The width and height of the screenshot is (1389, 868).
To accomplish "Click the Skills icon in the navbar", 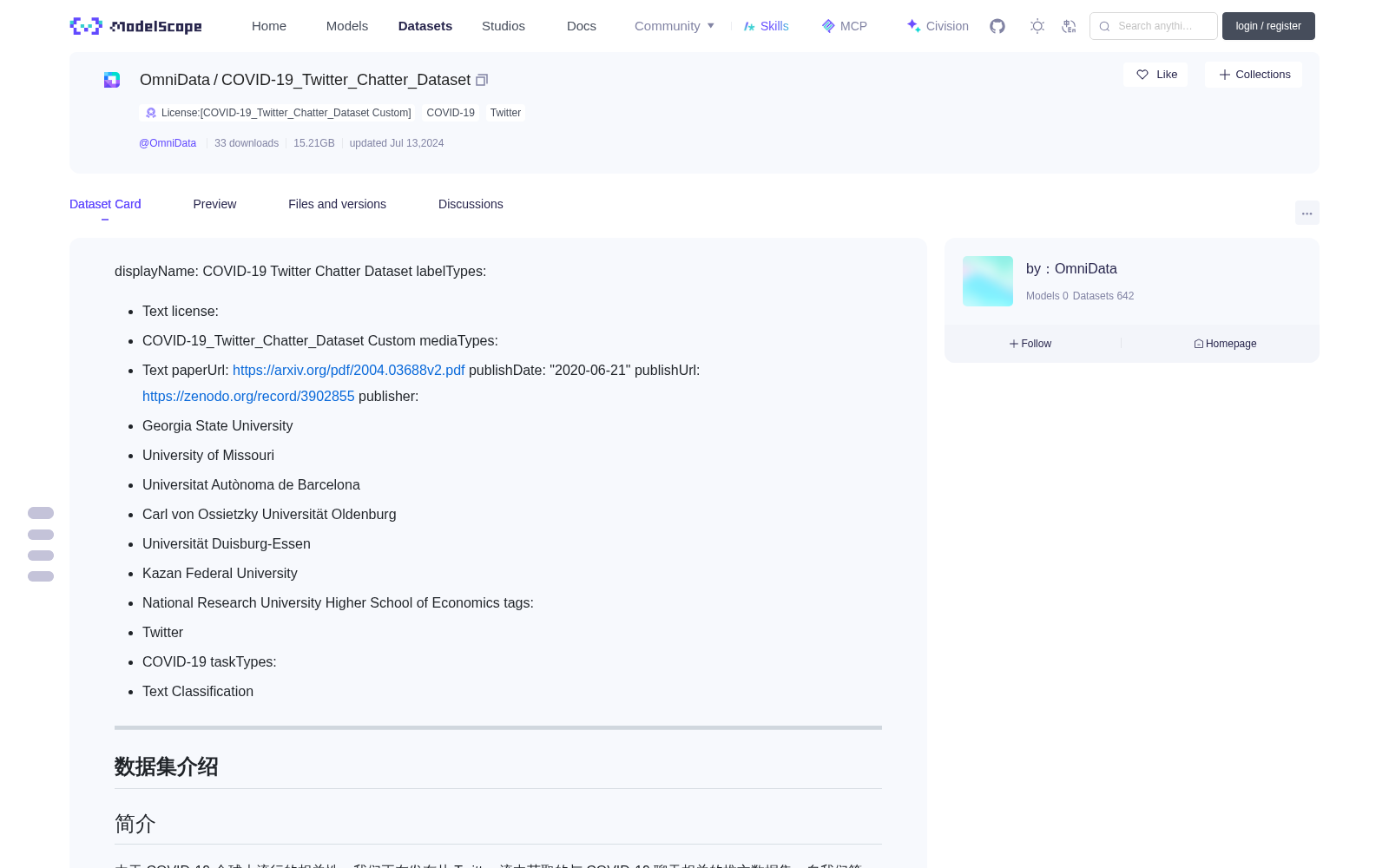I will 749,26.
